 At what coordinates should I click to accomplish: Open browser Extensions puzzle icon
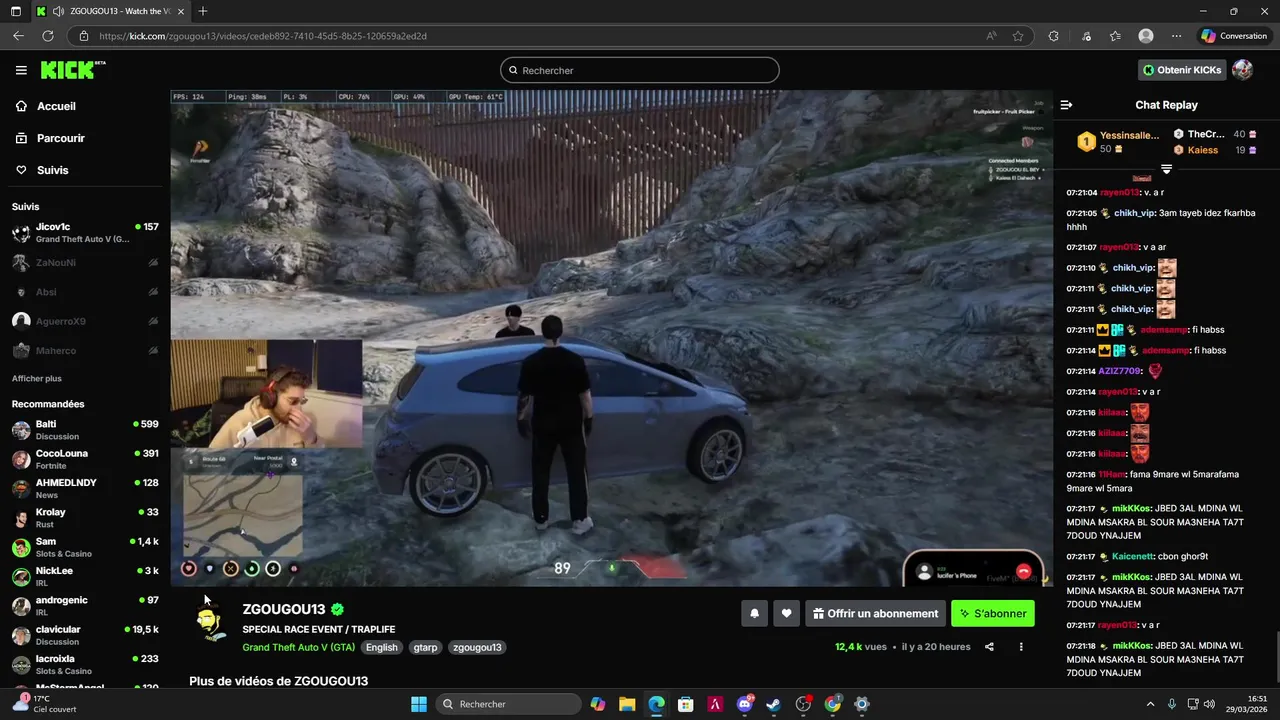click(x=1053, y=36)
